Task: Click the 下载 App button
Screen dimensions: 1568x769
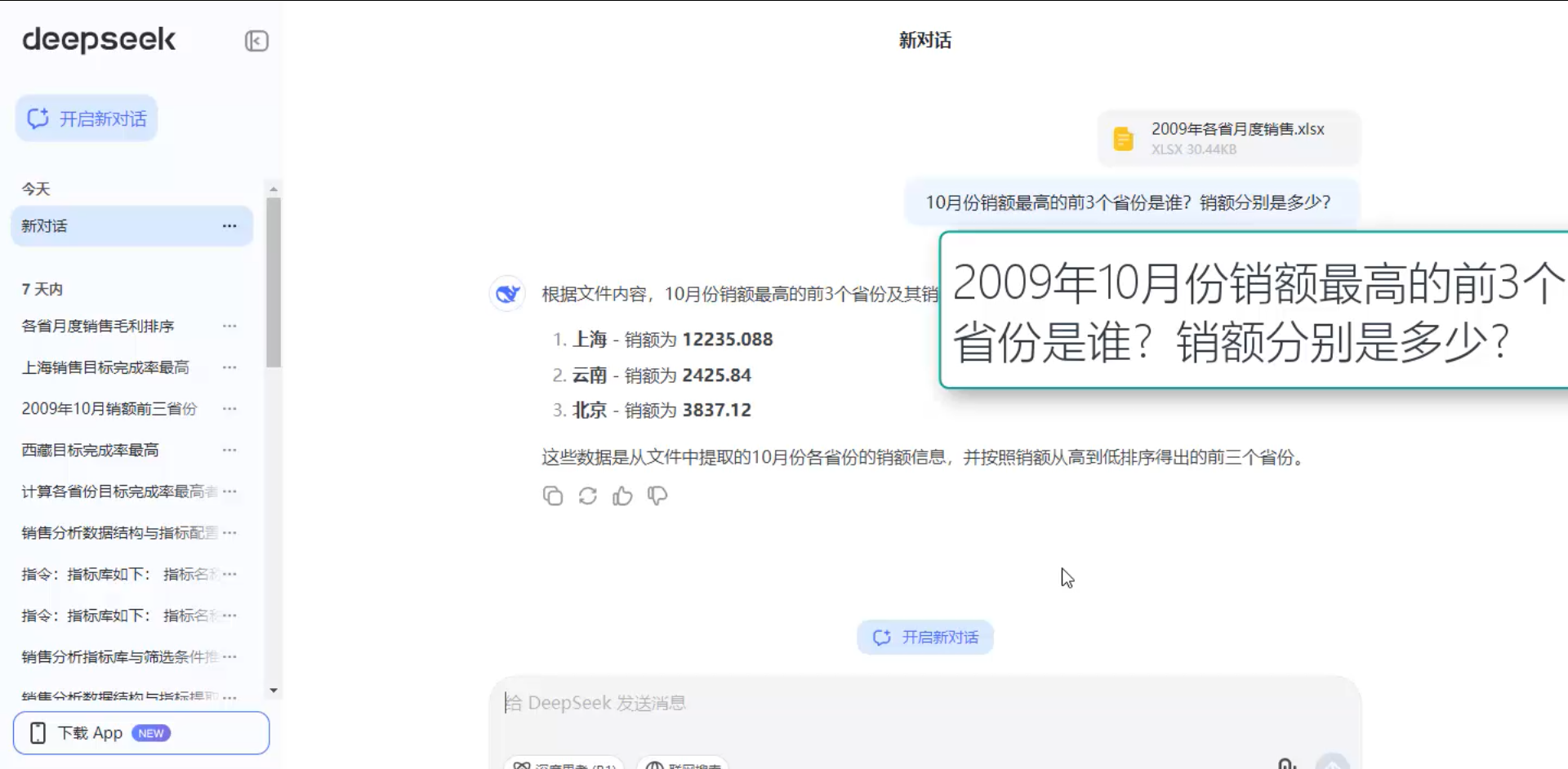Action: click(x=141, y=733)
